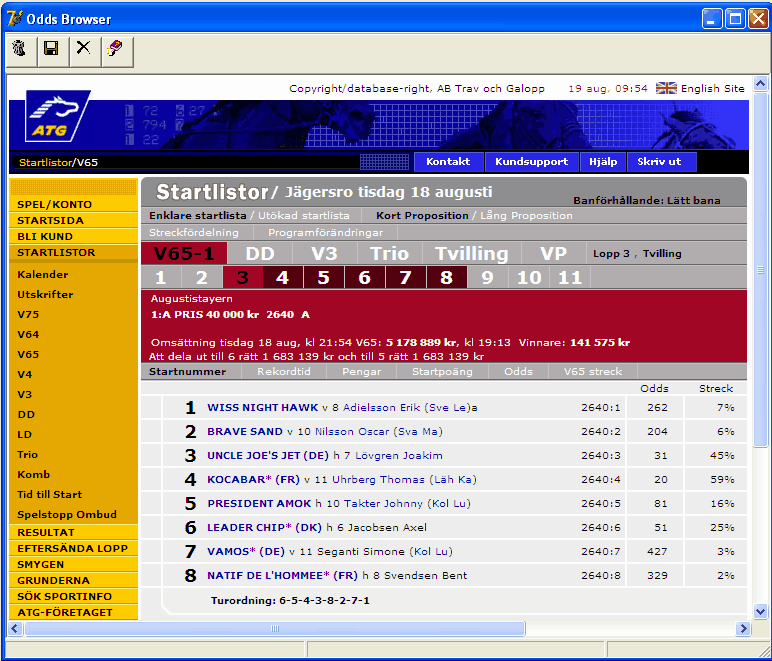Open horse WISS NIGHT HAWK link

coord(262,408)
